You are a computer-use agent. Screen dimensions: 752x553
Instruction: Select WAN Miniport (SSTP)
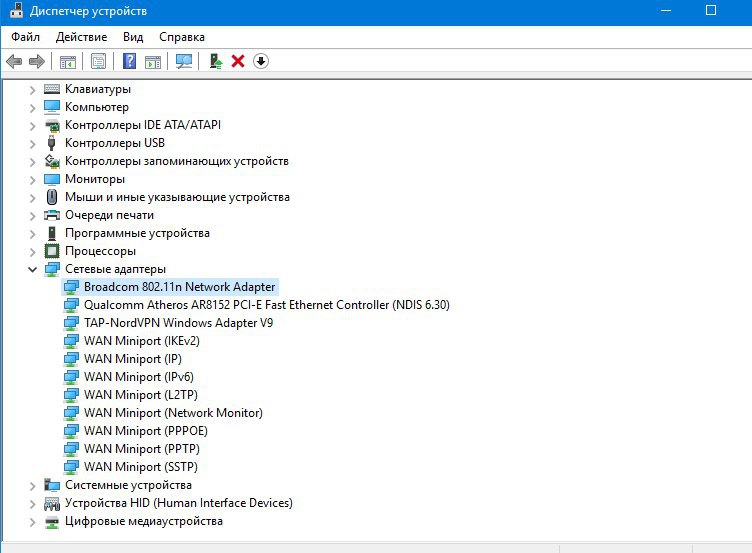[x=141, y=467]
